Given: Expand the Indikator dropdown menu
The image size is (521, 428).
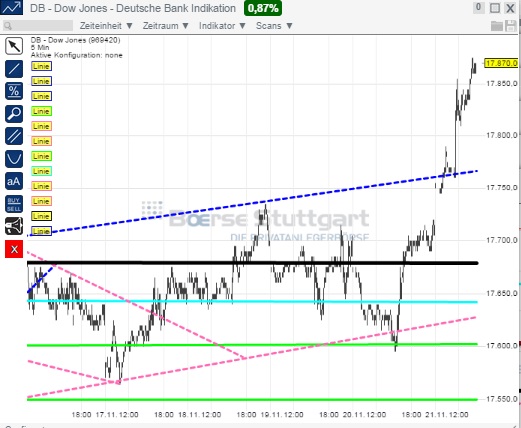Looking at the screenshot, I should pyautogui.click(x=222, y=26).
